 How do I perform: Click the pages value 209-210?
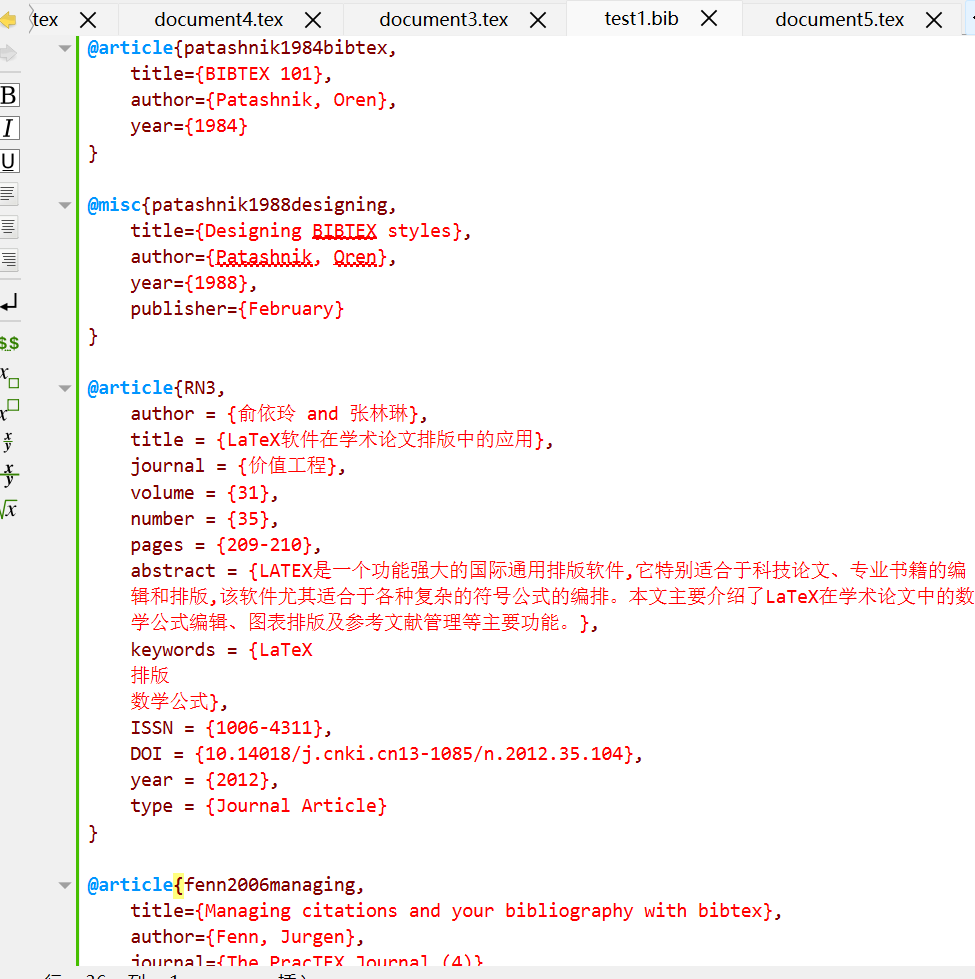tap(264, 545)
